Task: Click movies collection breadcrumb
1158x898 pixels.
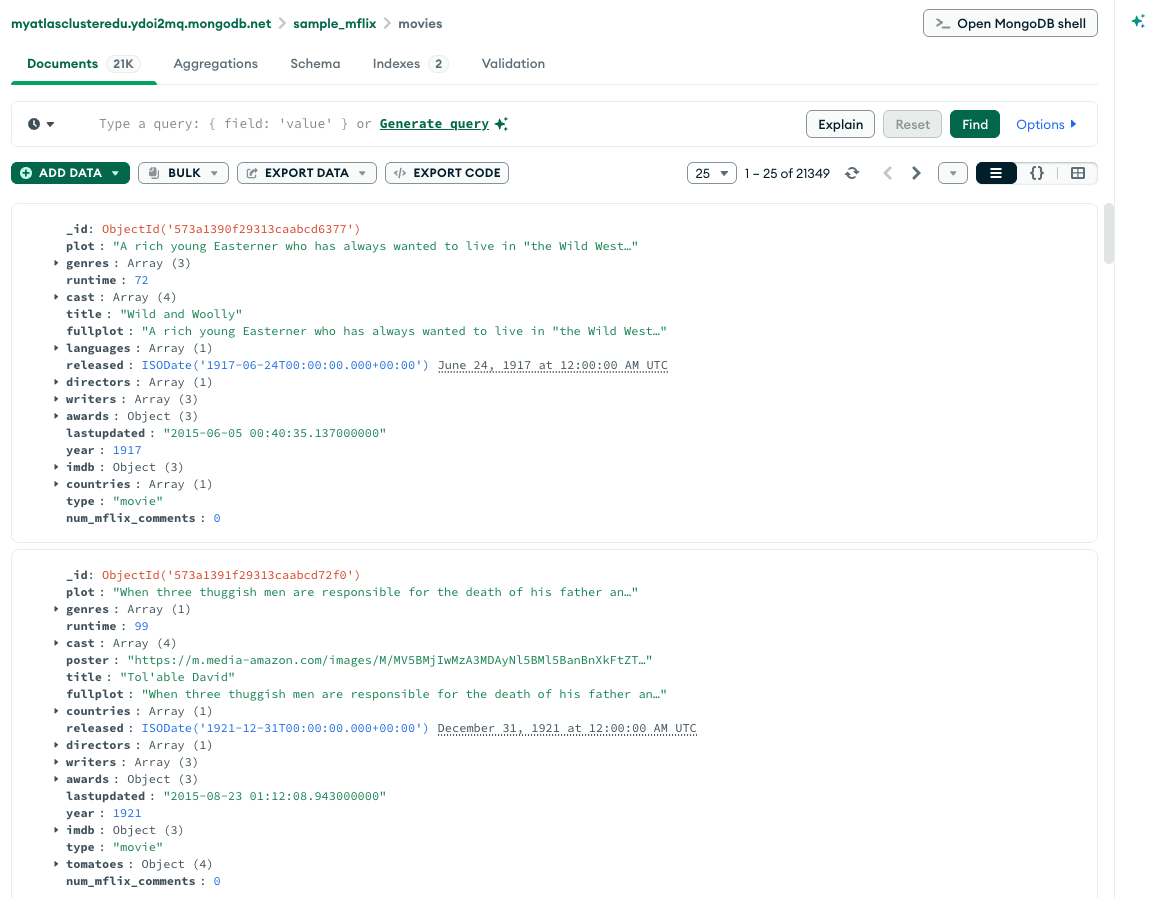Action: click(420, 24)
